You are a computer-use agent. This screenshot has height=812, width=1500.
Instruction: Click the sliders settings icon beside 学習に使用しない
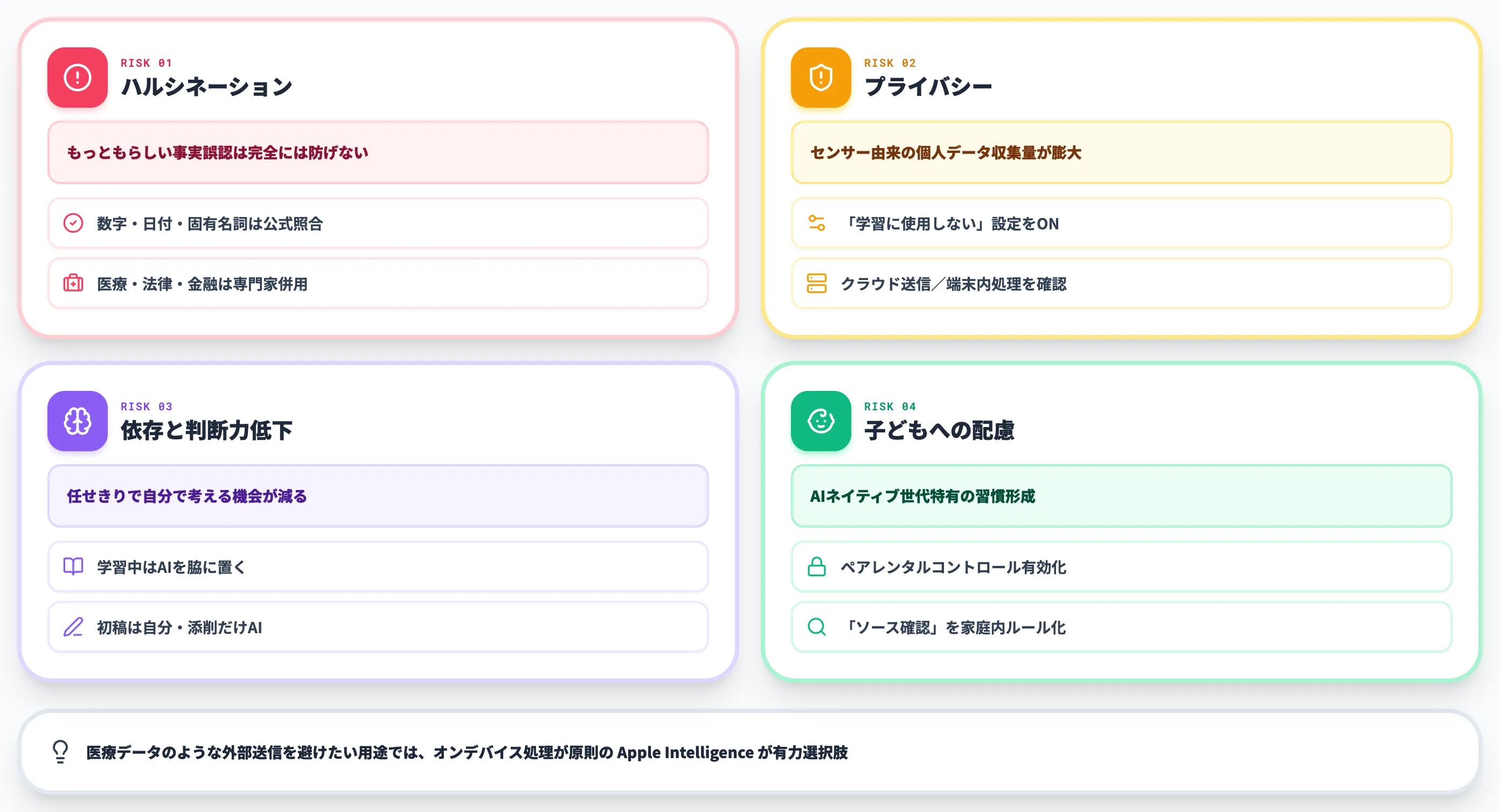point(816,223)
